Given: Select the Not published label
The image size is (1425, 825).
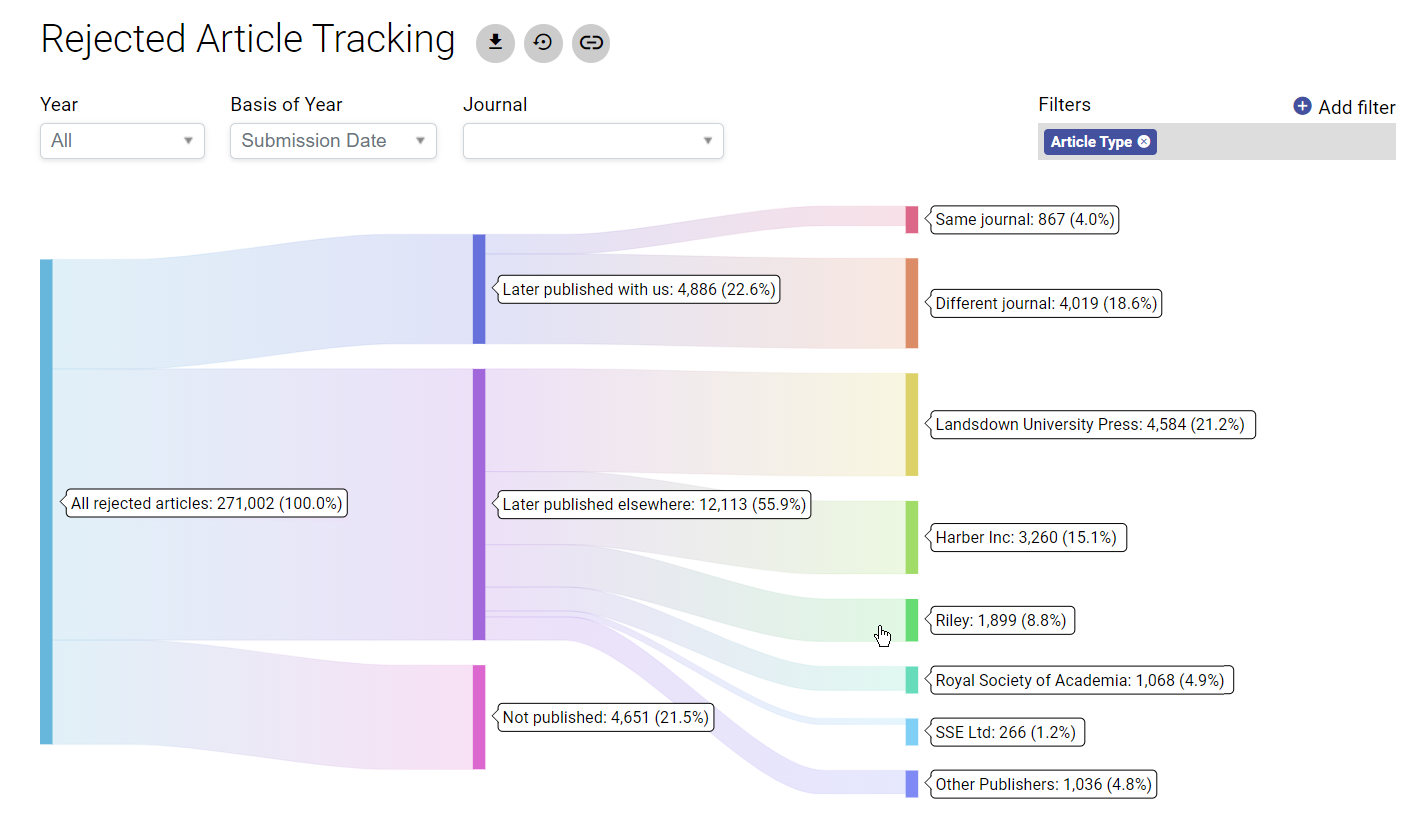Looking at the screenshot, I should (x=605, y=717).
